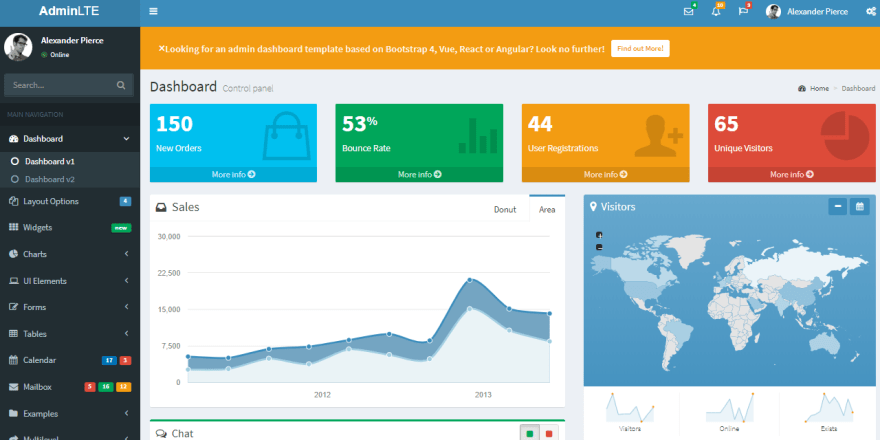Viewport: 880px width, 440px height.
Task: Click the Forms edit icon in sidebar
Action: pyautogui.click(x=13, y=307)
